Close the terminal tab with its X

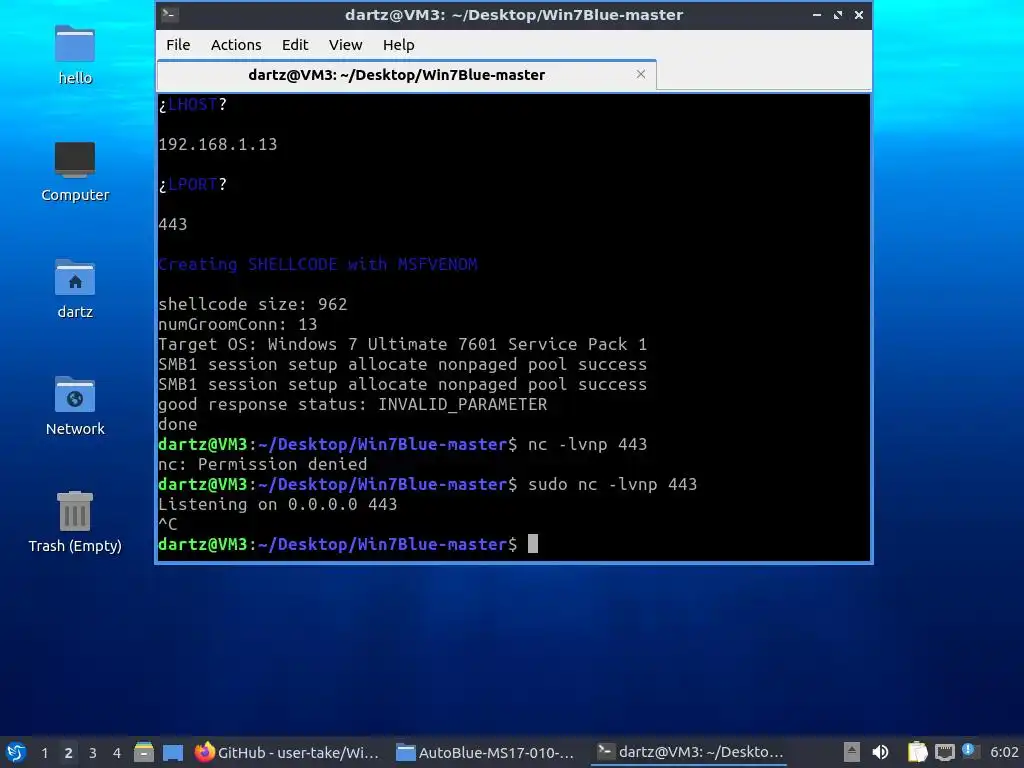pos(641,74)
